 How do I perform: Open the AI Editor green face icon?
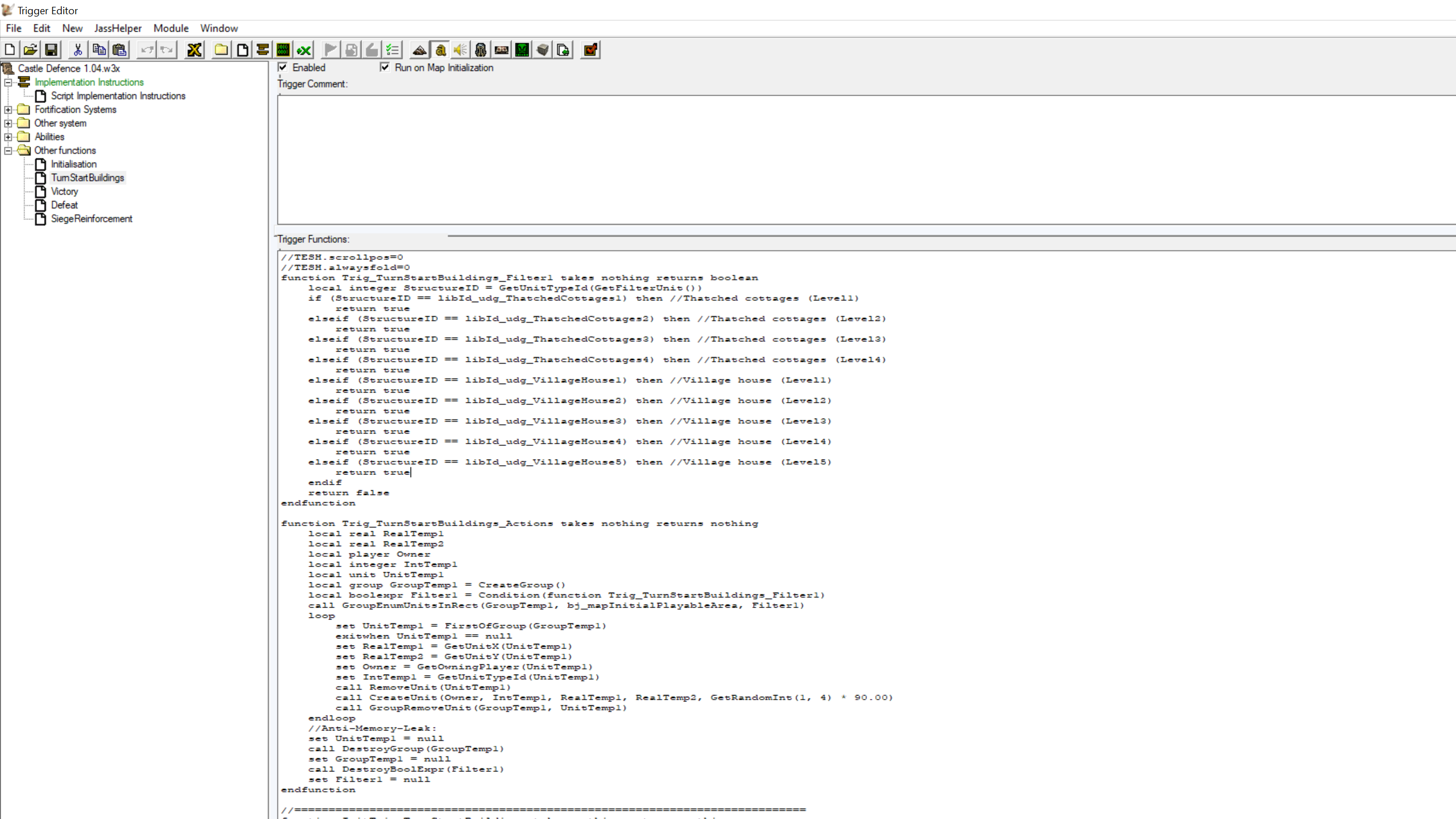522,50
